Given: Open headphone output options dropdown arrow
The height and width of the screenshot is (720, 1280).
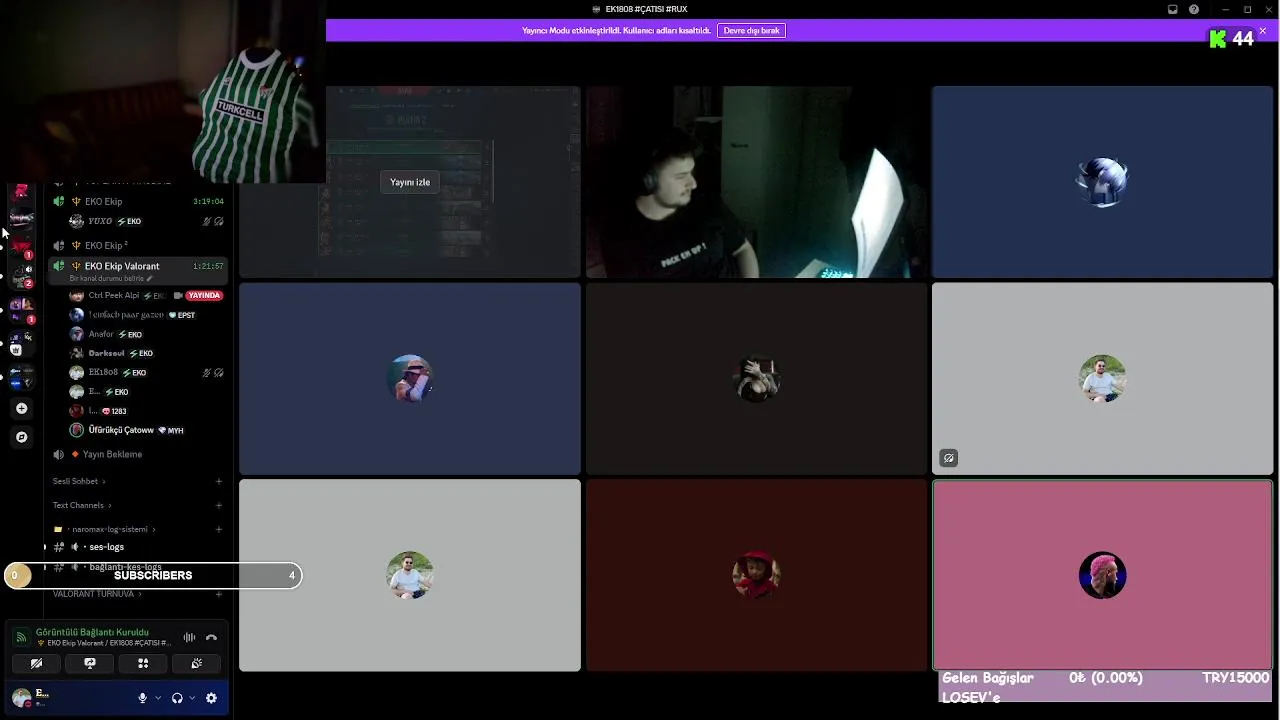Looking at the screenshot, I should [x=191, y=698].
